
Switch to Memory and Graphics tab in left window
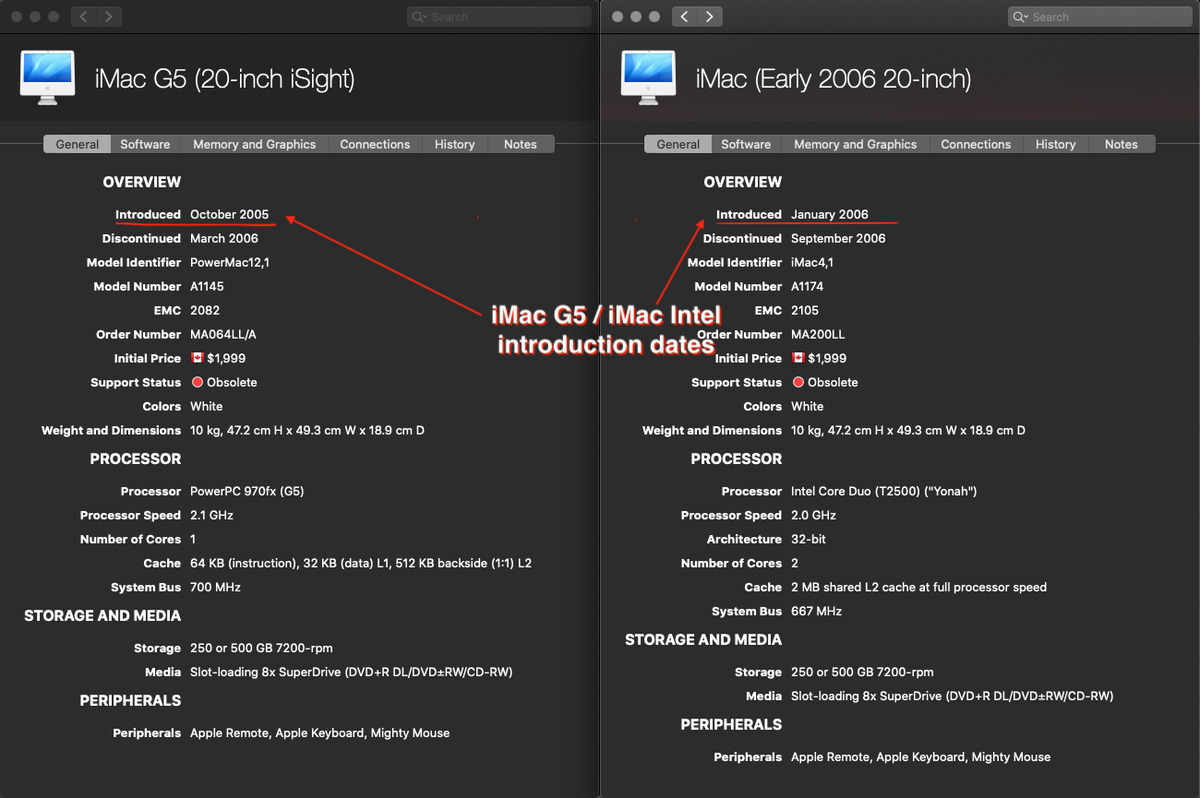(254, 144)
